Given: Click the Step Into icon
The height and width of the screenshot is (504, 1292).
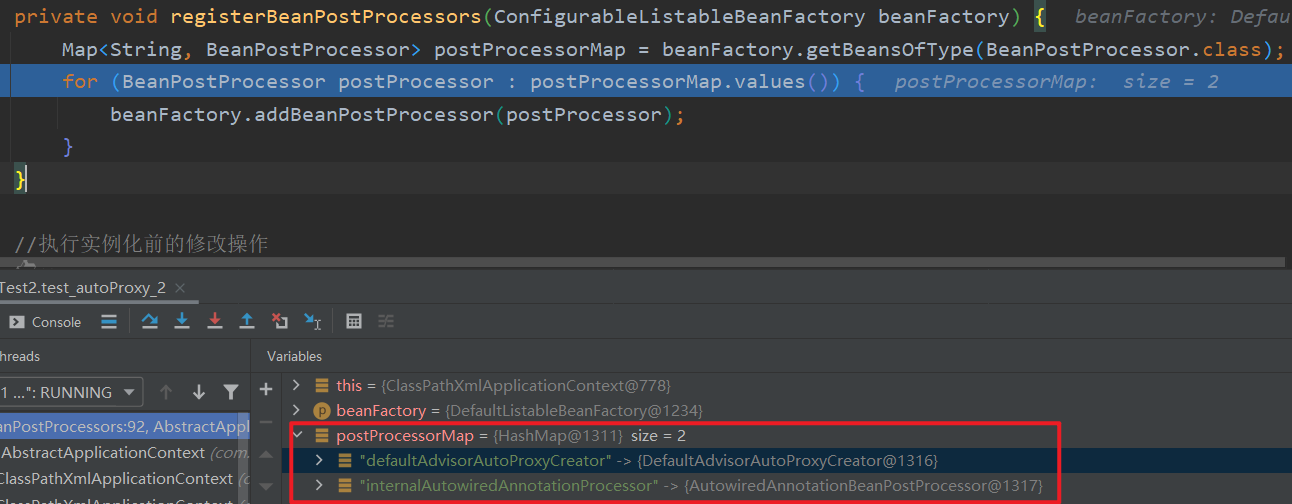Looking at the screenshot, I should [x=182, y=321].
